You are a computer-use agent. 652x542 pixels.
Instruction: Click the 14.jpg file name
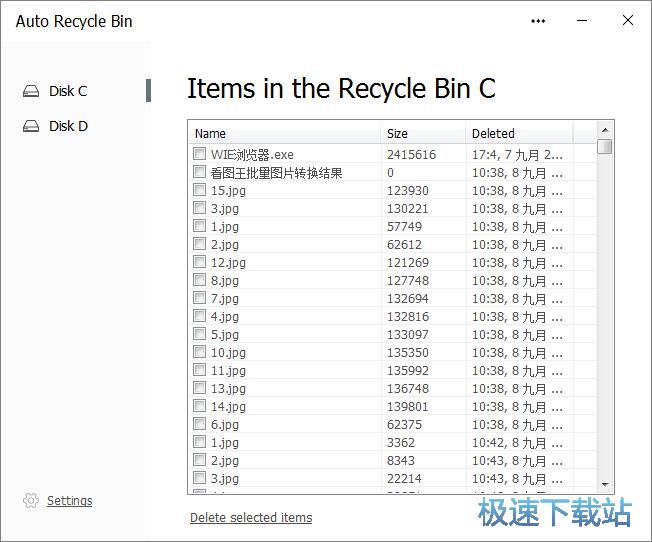228,407
